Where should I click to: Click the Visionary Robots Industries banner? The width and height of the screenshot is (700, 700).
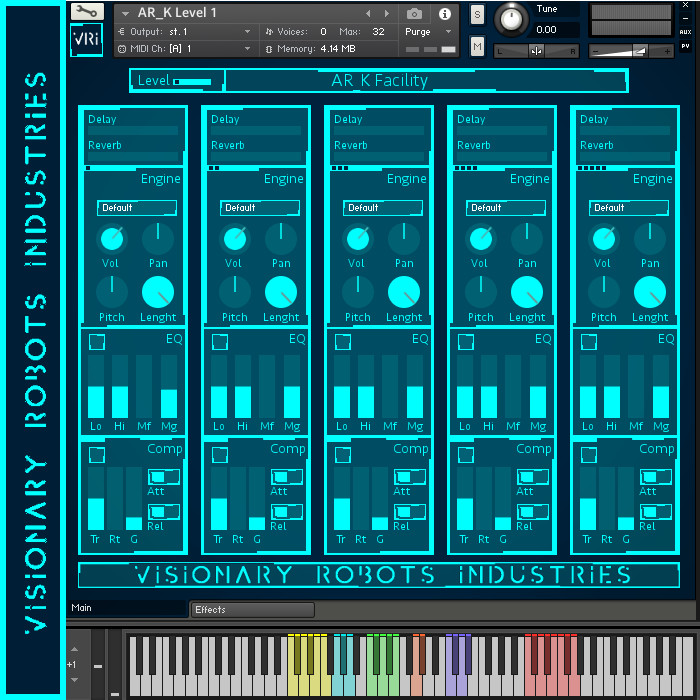pos(379,575)
